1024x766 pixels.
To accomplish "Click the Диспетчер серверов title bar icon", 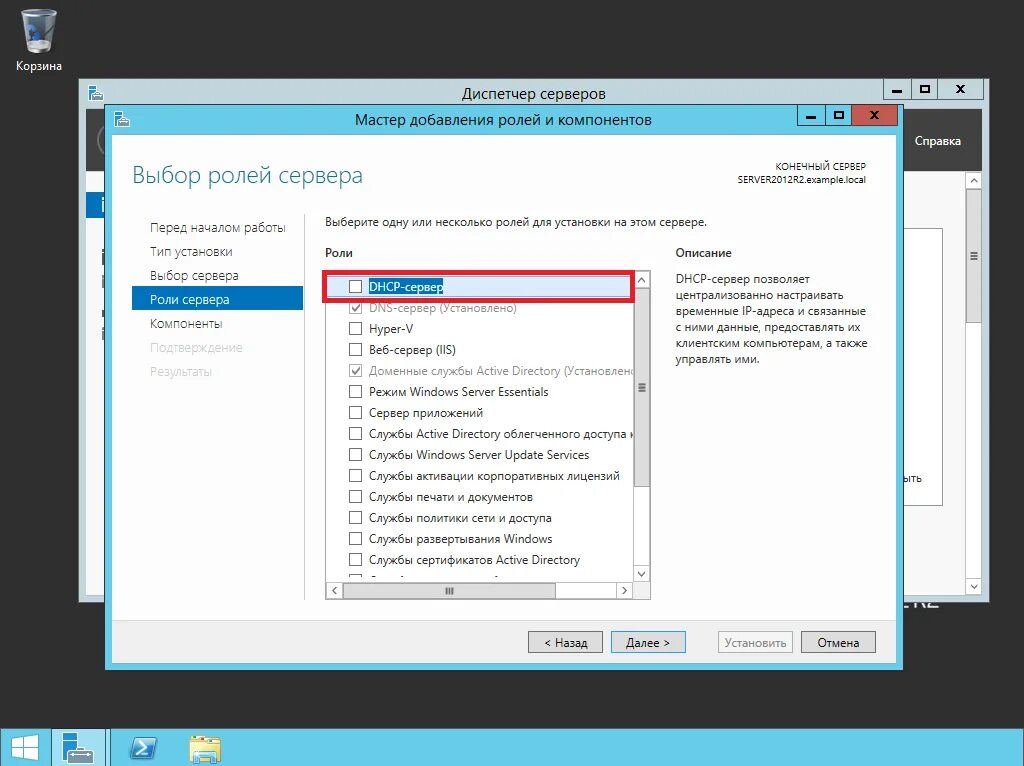I will click(x=96, y=93).
